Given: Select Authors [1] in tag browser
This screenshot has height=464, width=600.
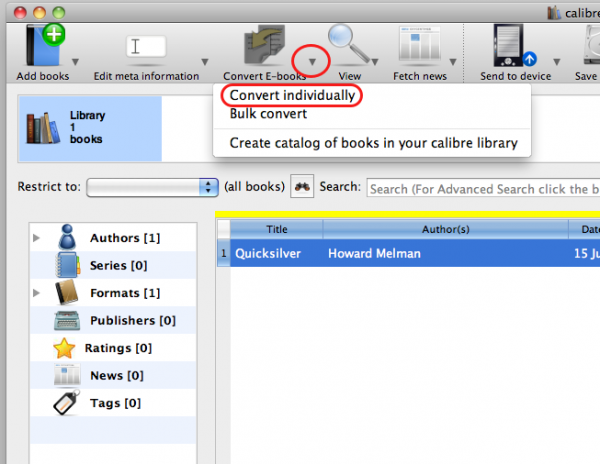Looking at the screenshot, I should [125, 238].
